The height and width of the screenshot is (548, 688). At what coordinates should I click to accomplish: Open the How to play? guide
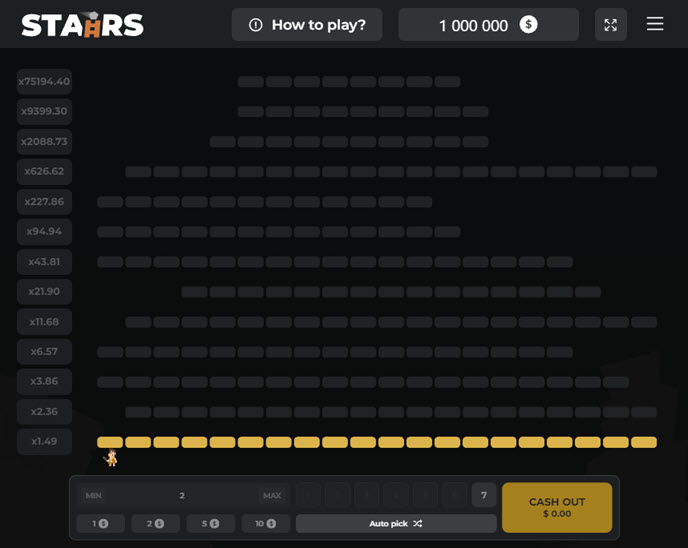point(307,25)
